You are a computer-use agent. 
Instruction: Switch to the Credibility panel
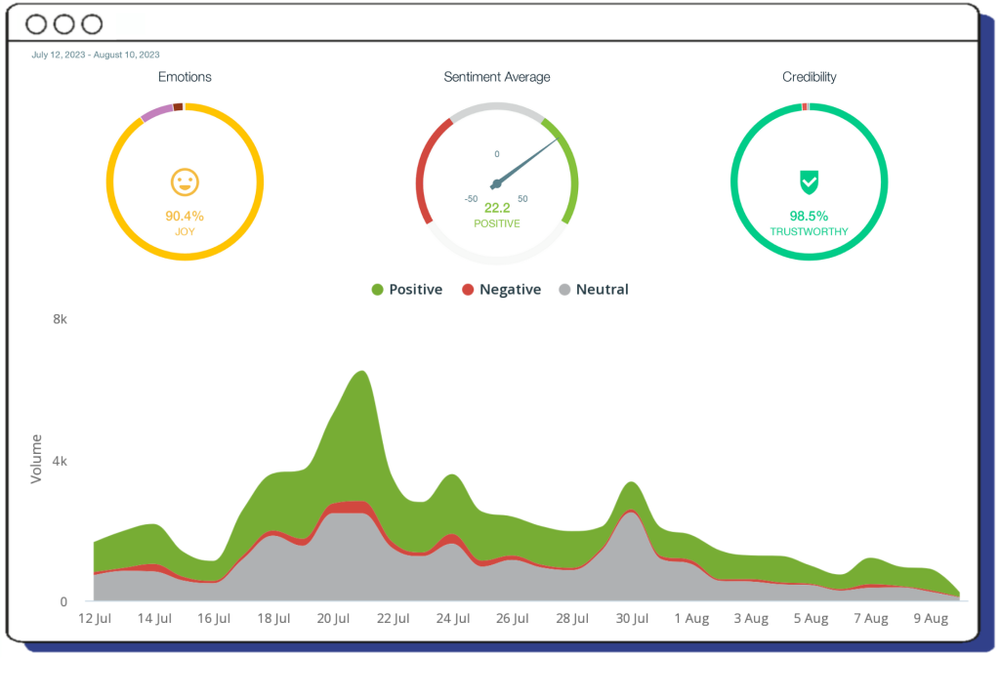click(808, 77)
